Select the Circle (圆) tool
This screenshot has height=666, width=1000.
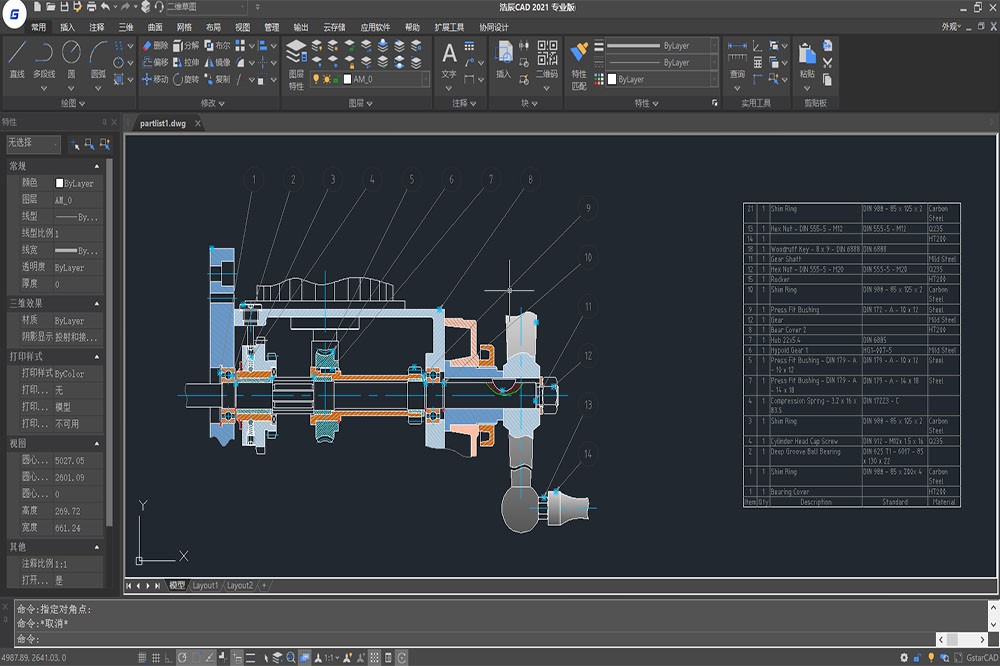[71, 59]
